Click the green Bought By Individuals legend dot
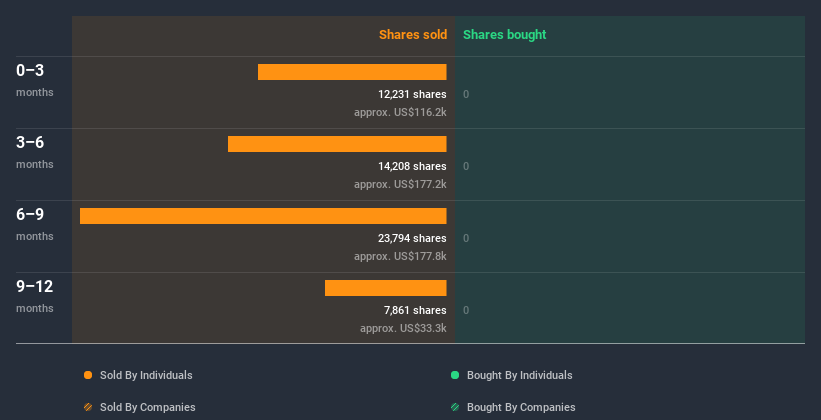 point(455,375)
